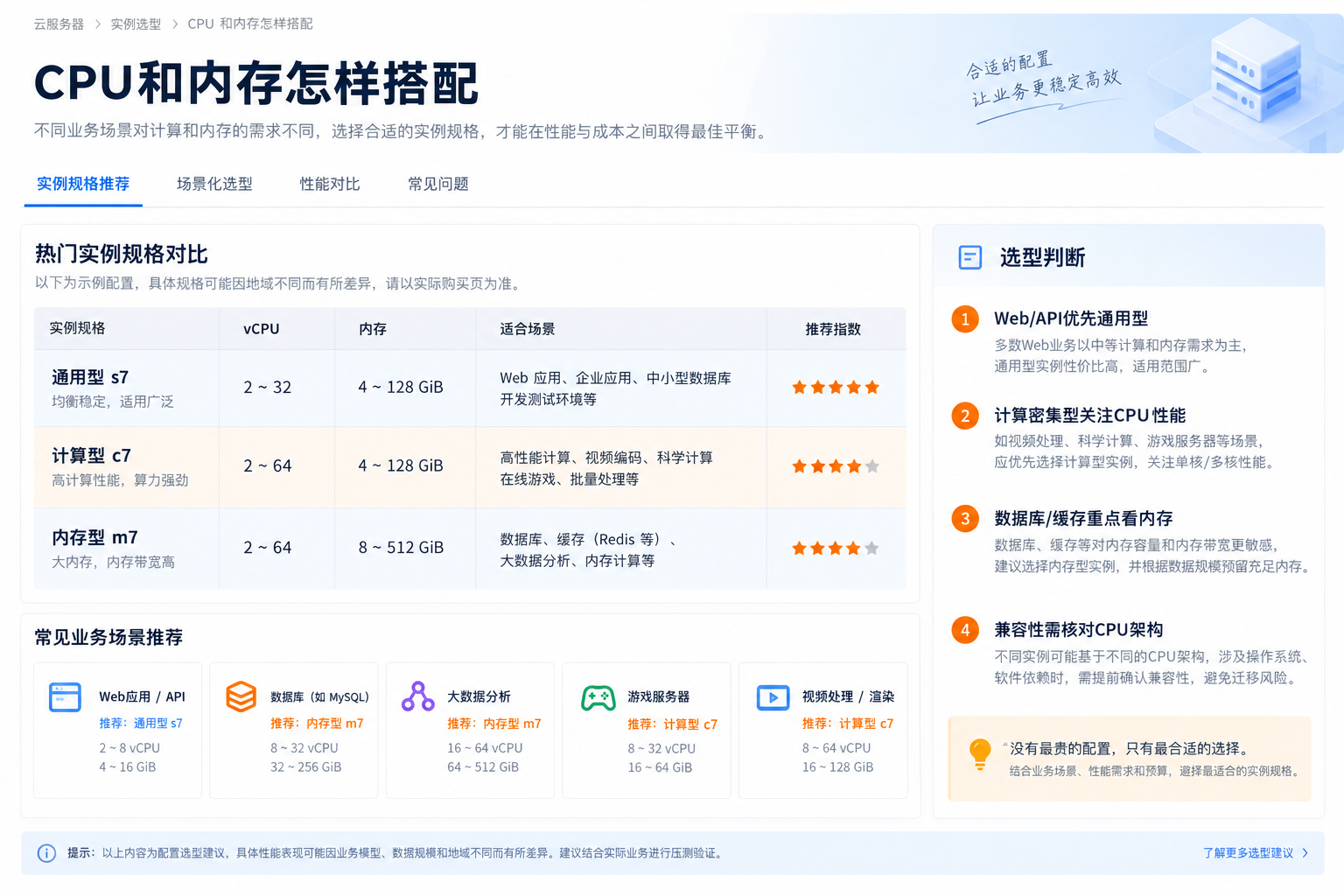Follow the 了解更多选型建议 link
Image resolution: width=1344 pixels, height=896 pixels.
[x=1248, y=853]
